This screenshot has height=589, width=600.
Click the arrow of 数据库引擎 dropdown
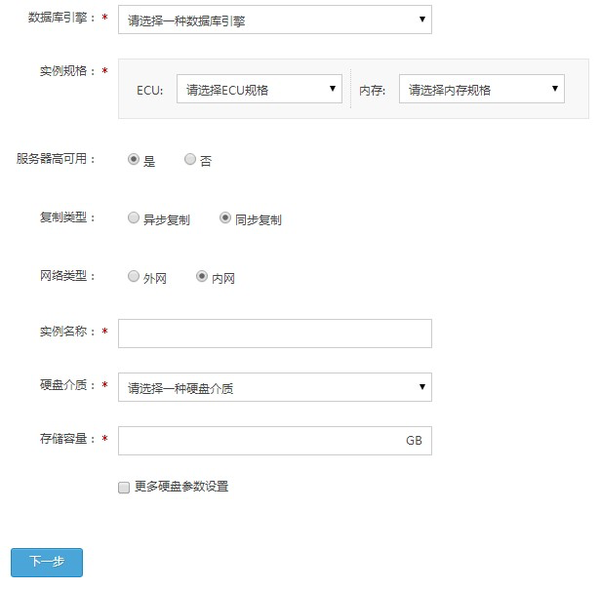422,19
